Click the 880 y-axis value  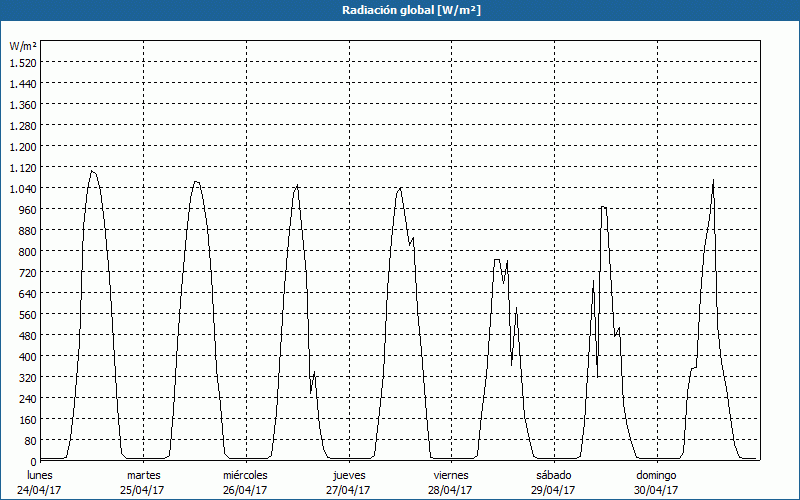[28, 231]
